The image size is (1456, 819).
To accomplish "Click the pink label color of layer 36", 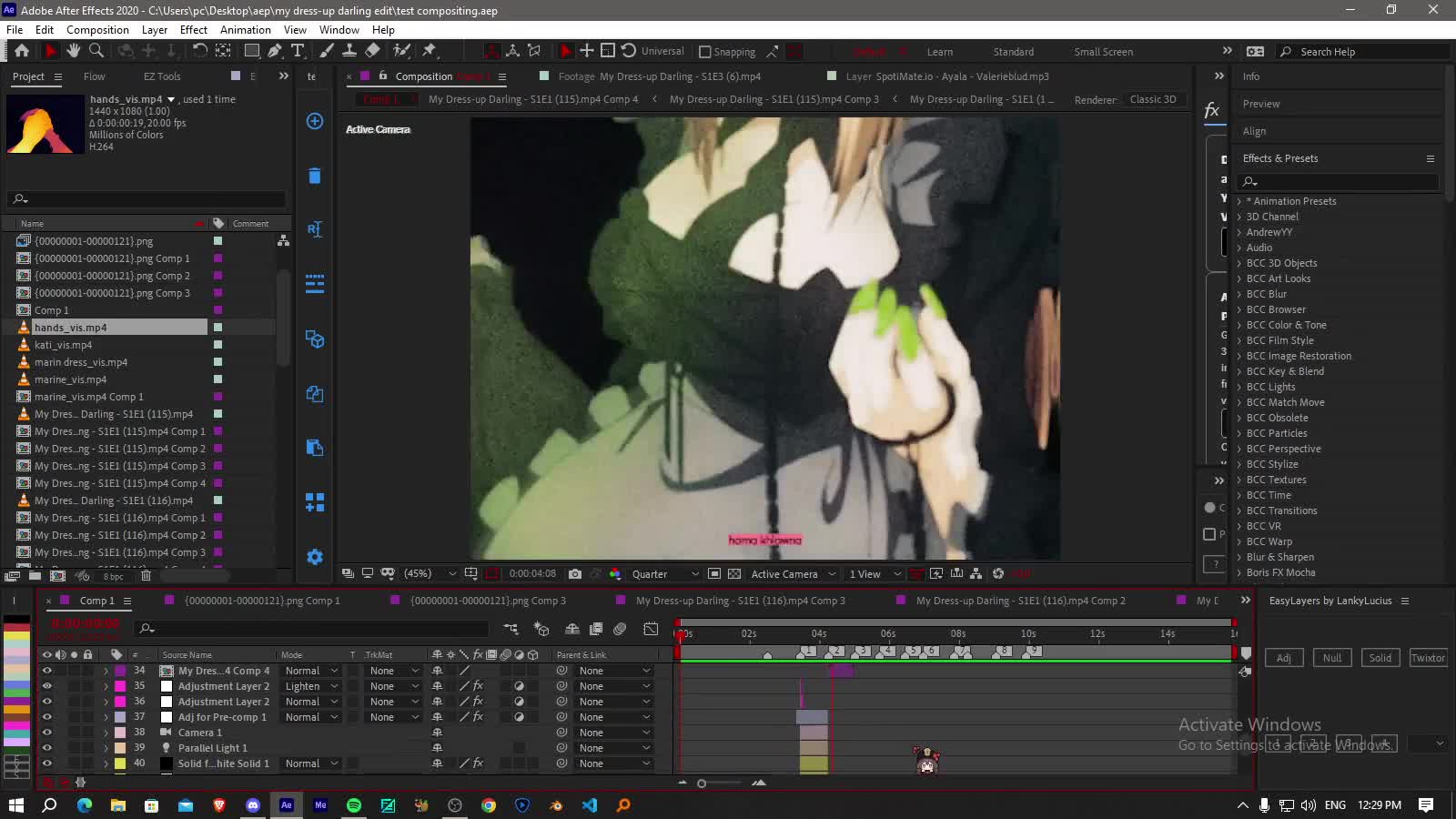I will 120,702.
